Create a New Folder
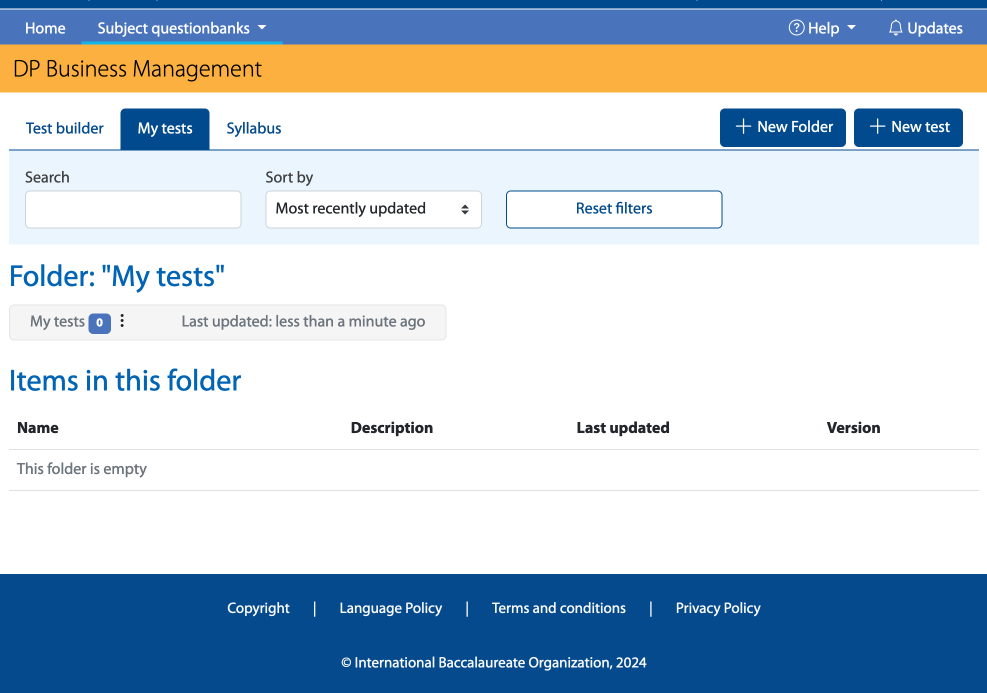 [x=783, y=127]
